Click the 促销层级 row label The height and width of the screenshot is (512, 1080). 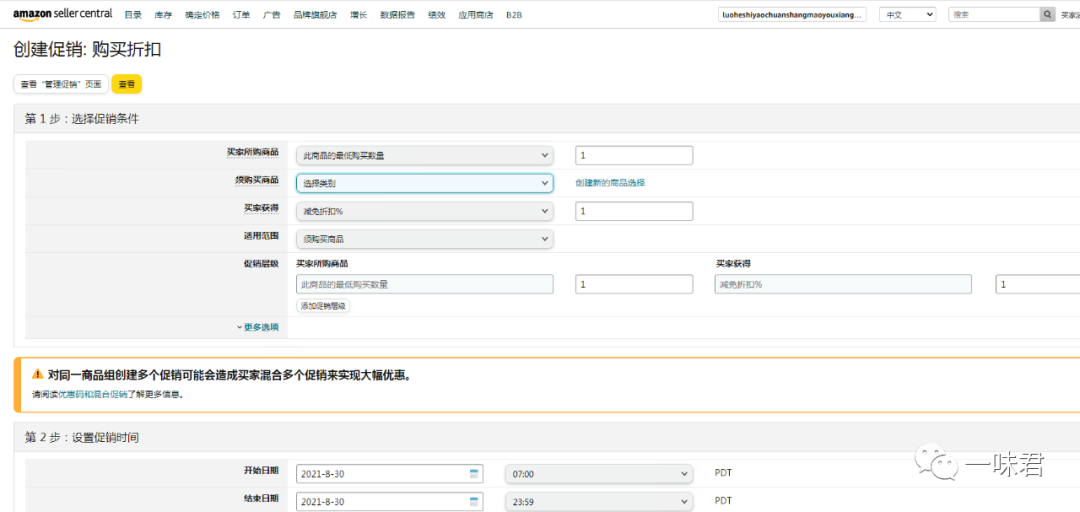pos(261,263)
